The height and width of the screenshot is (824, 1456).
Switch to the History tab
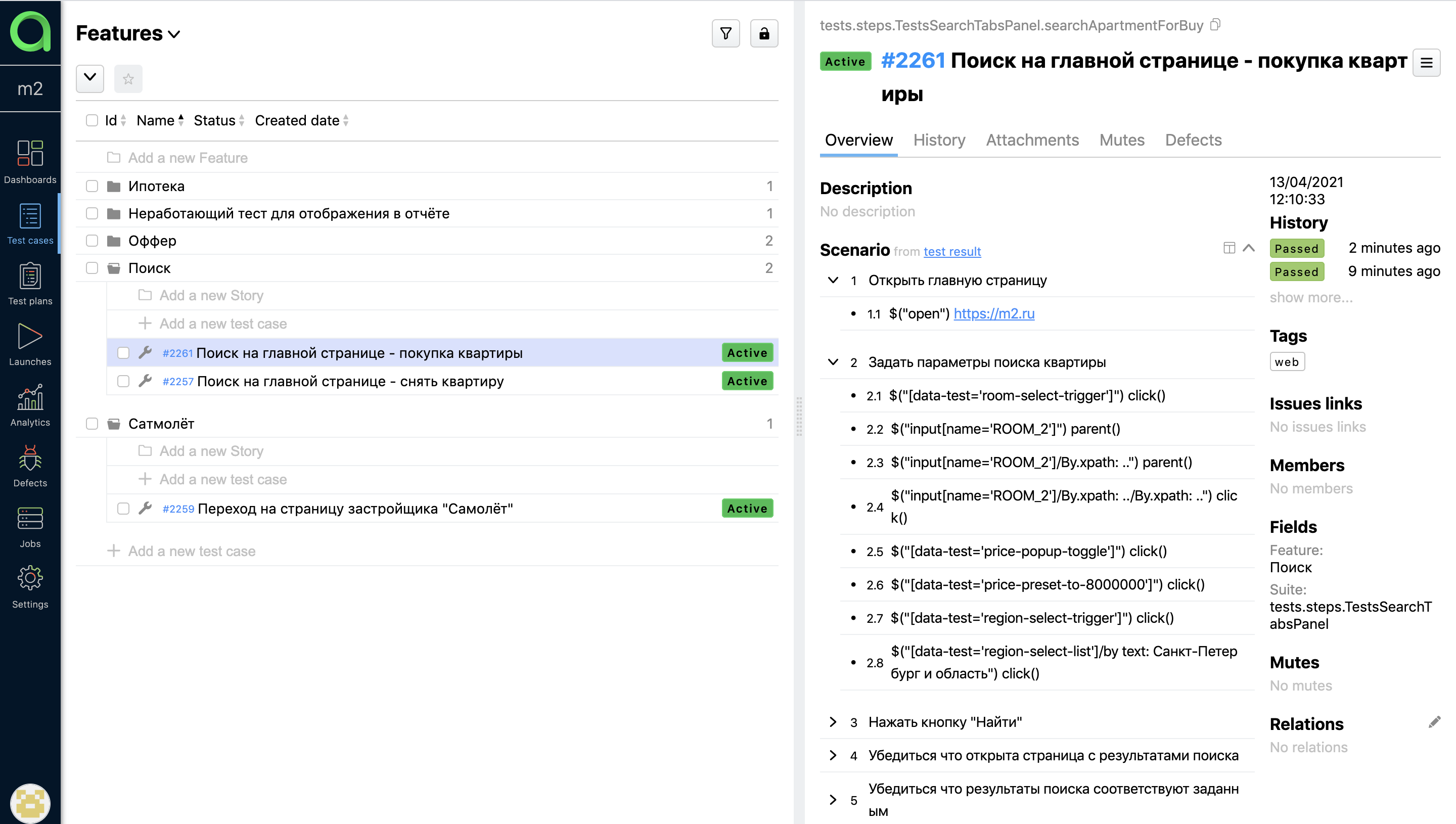tap(939, 139)
